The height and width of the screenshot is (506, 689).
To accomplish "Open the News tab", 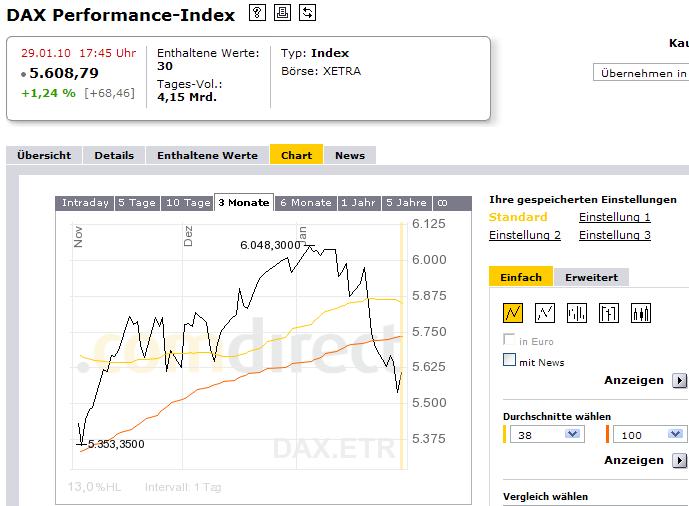I will coord(350,155).
